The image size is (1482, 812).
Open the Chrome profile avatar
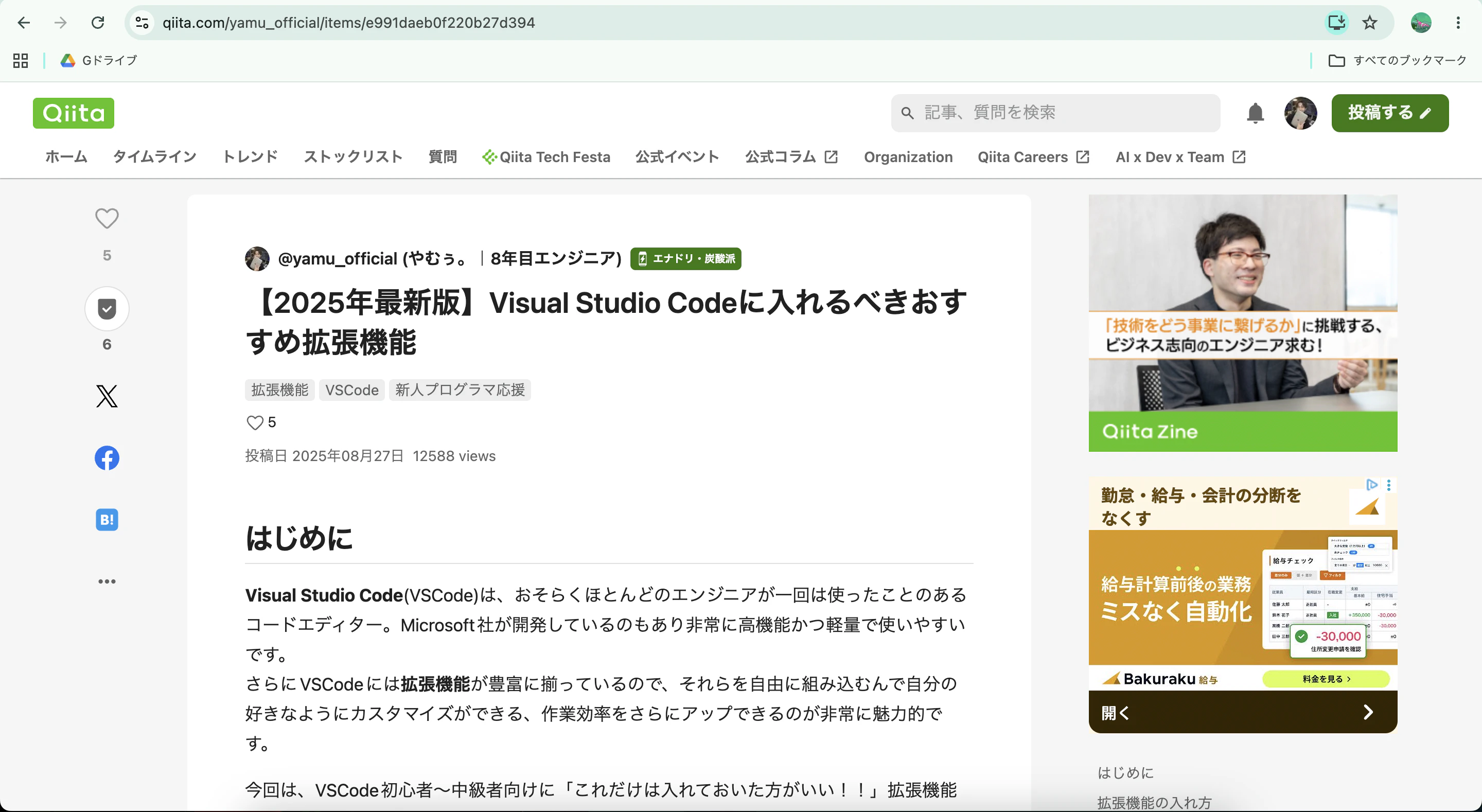click(1421, 23)
